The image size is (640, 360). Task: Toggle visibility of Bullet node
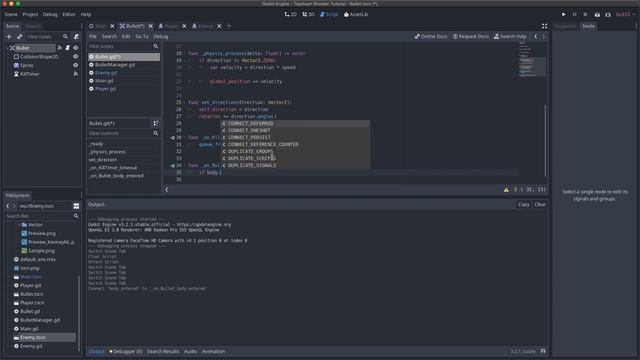76,48
